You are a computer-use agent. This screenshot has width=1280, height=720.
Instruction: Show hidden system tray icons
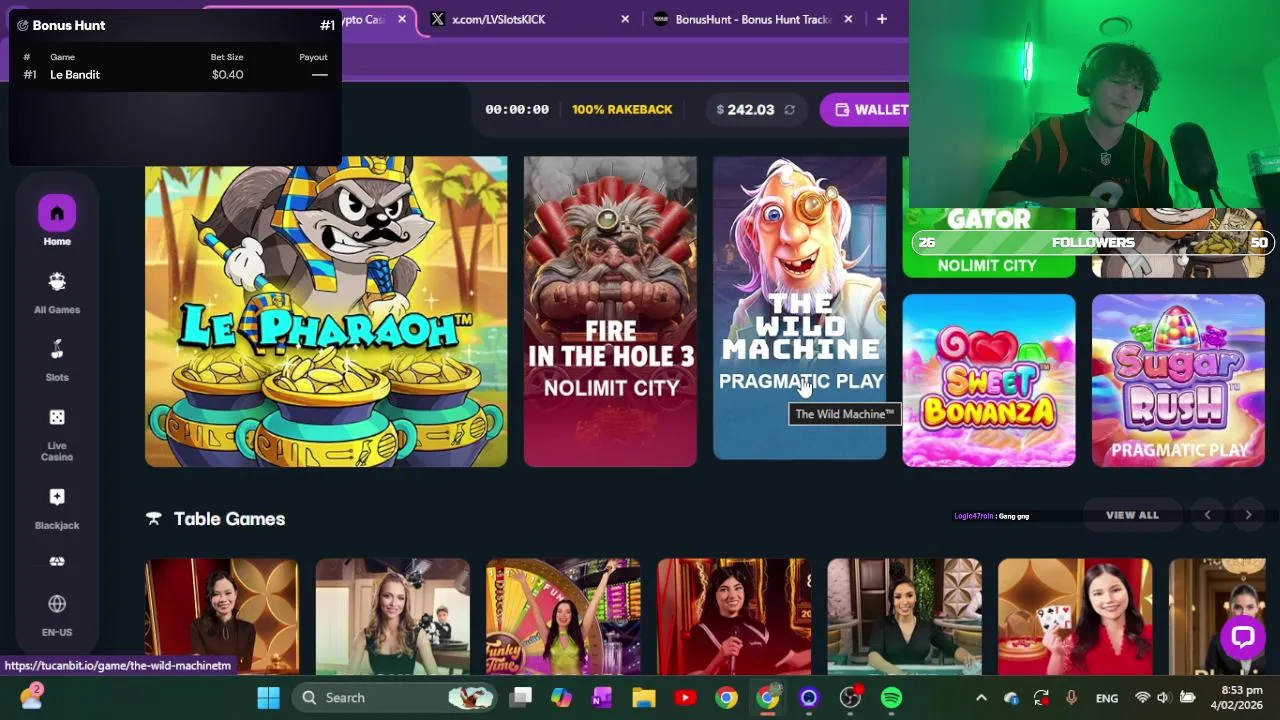[x=981, y=698]
